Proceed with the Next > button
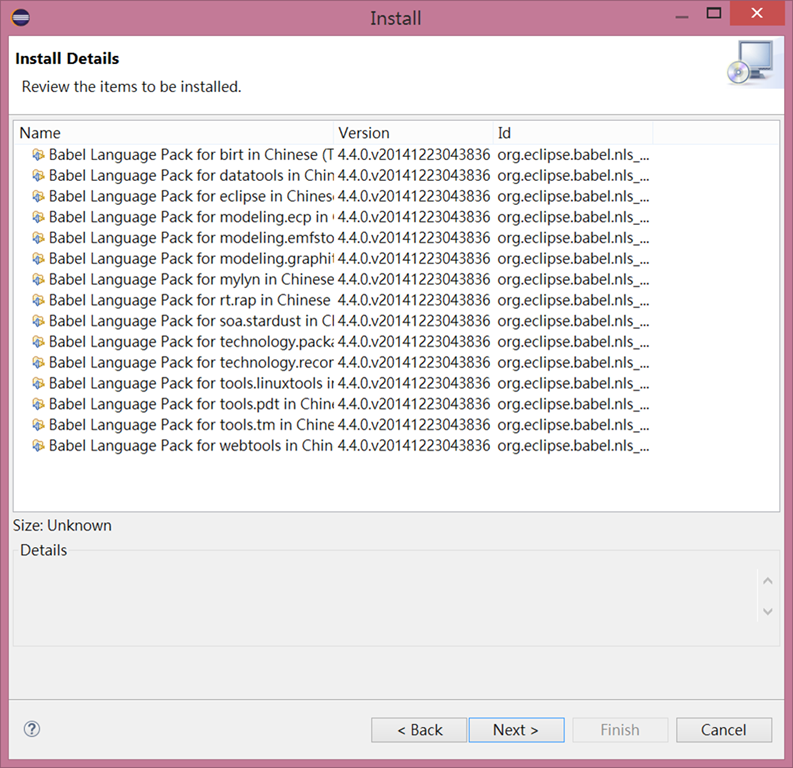Viewport: 793px width, 768px height. pos(516,730)
